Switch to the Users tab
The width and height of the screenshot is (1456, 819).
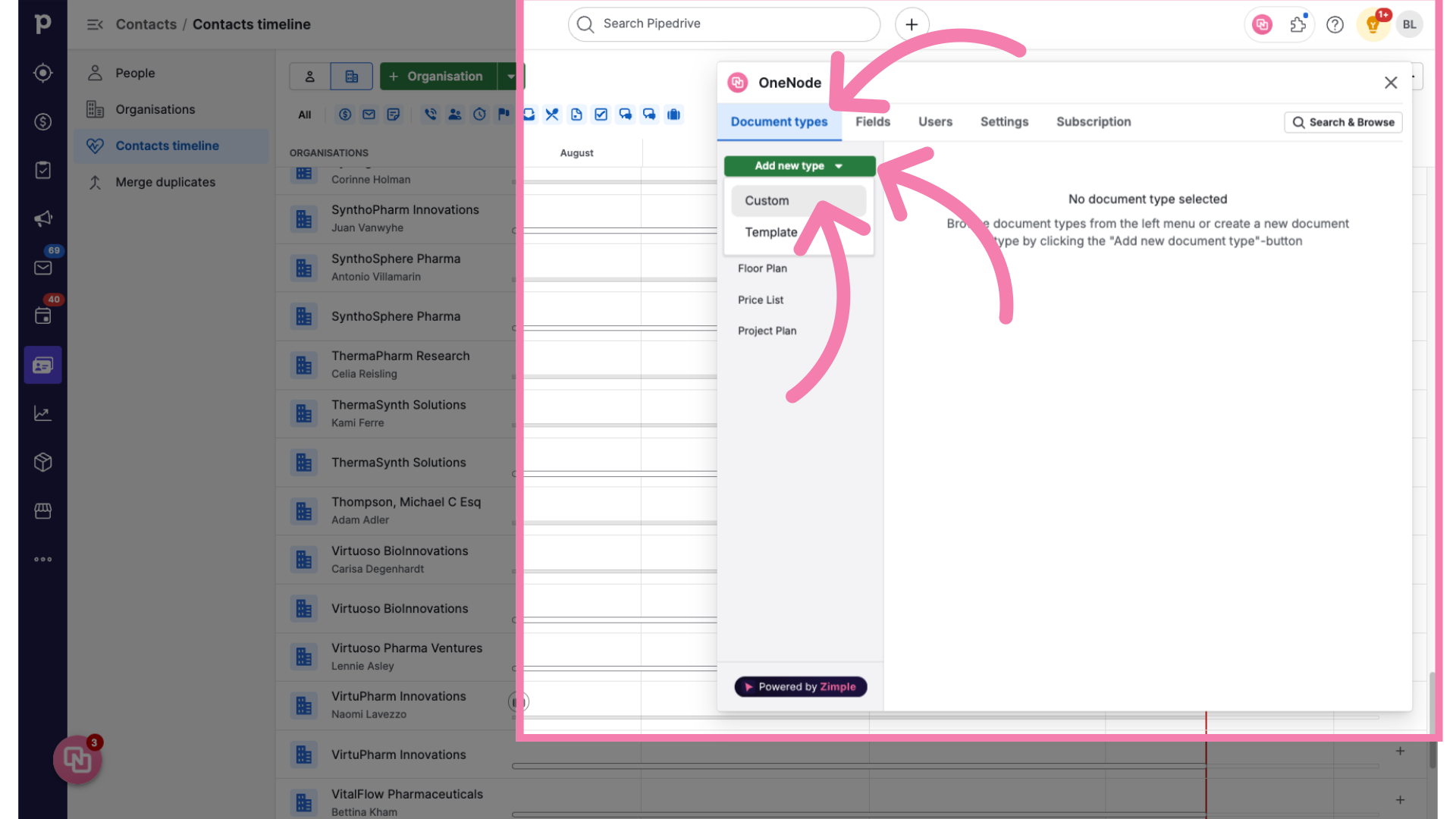point(935,122)
